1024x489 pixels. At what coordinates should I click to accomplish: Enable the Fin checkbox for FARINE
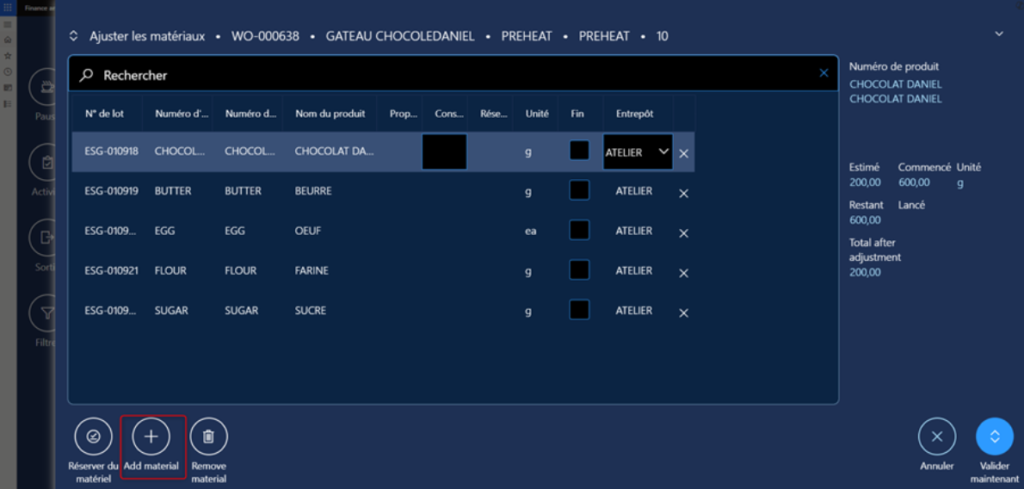click(x=579, y=270)
